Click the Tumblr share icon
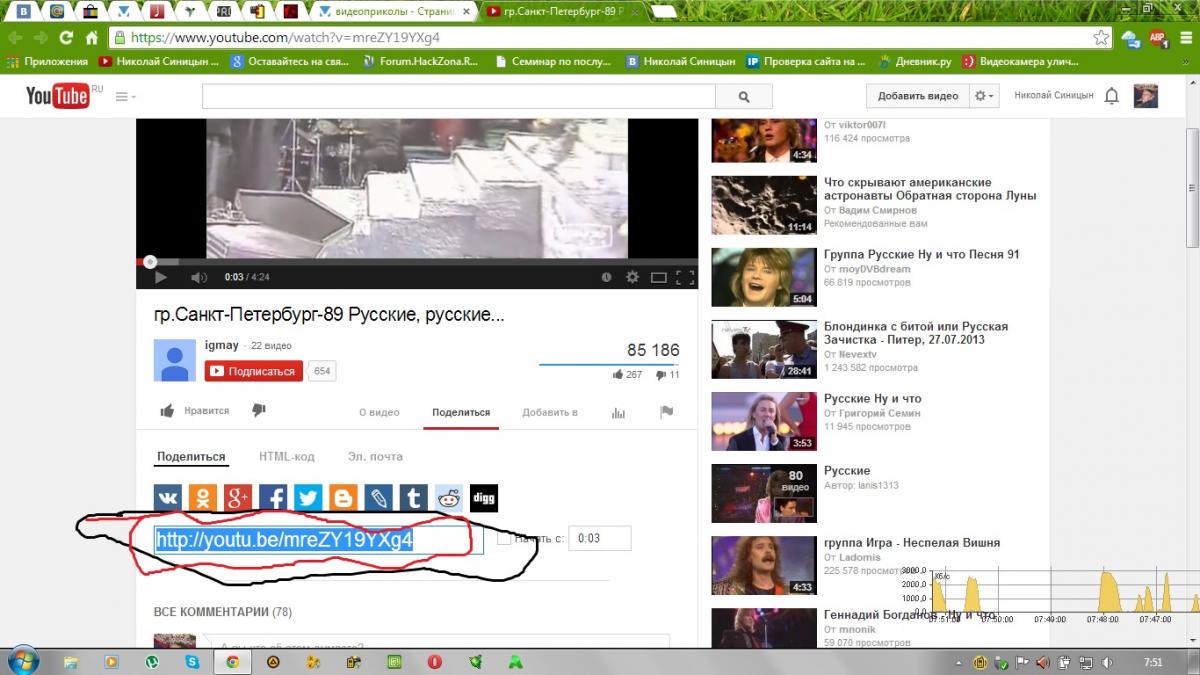The height and width of the screenshot is (675, 1200). coord(413,498)
